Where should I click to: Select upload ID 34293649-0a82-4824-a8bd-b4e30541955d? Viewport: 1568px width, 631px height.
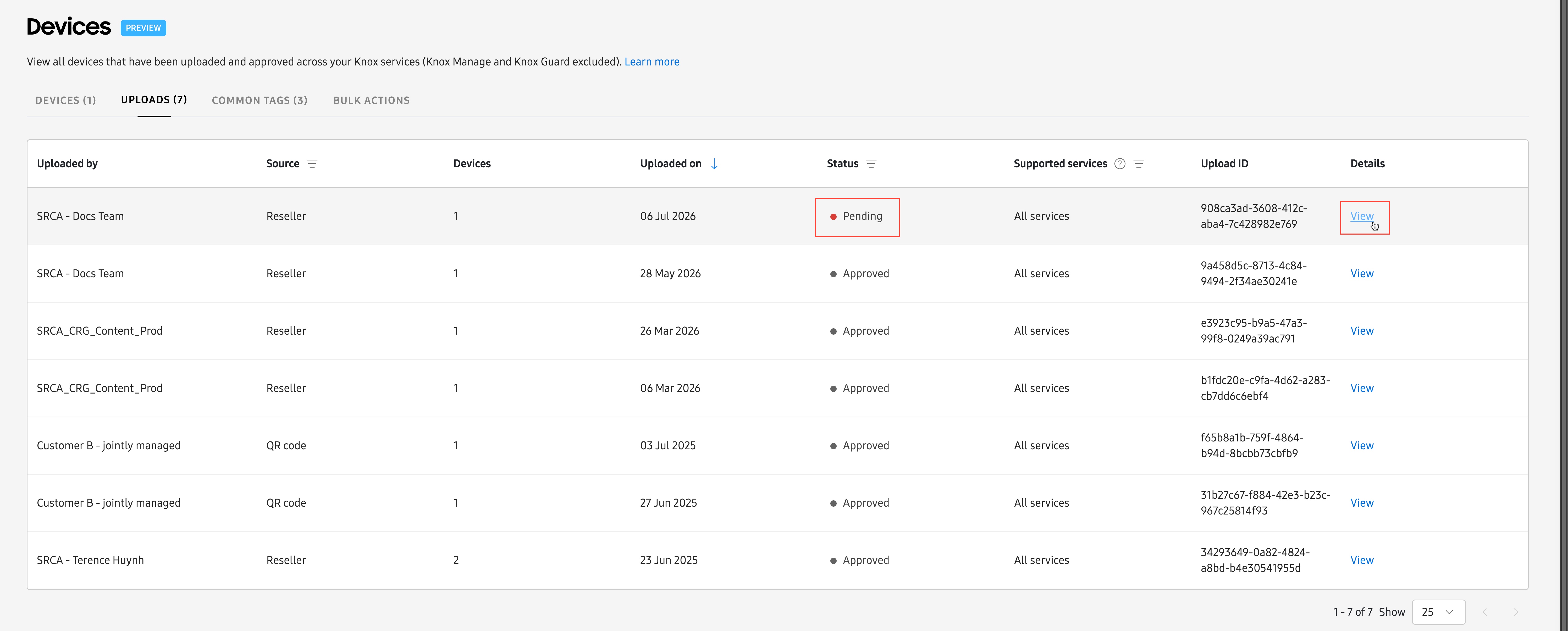(x=1255, y=560)
